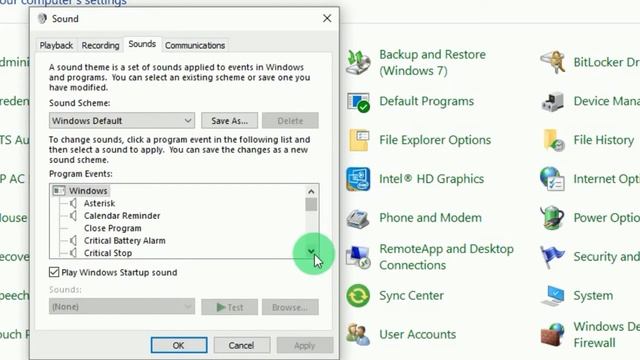
Task: Click the Apply button
Action: (304, 345)
